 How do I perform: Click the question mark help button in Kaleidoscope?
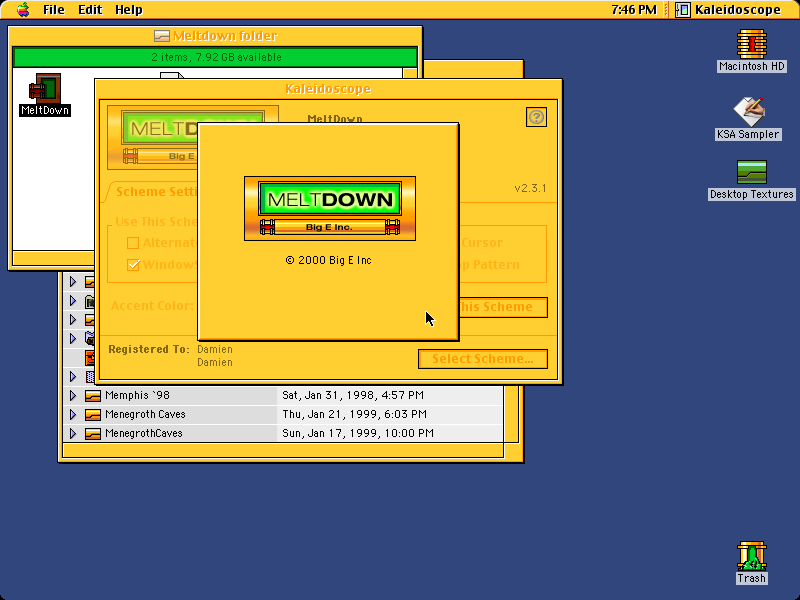(x=536, y=117)
